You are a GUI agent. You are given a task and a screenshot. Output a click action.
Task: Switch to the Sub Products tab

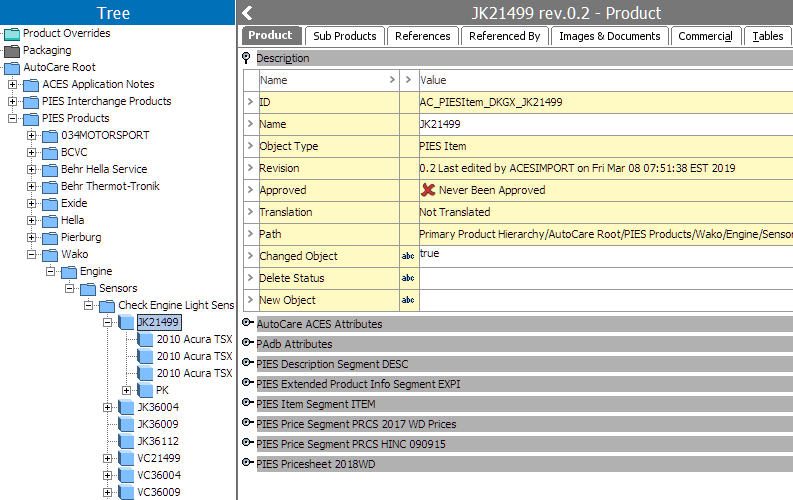coord(344,36)
